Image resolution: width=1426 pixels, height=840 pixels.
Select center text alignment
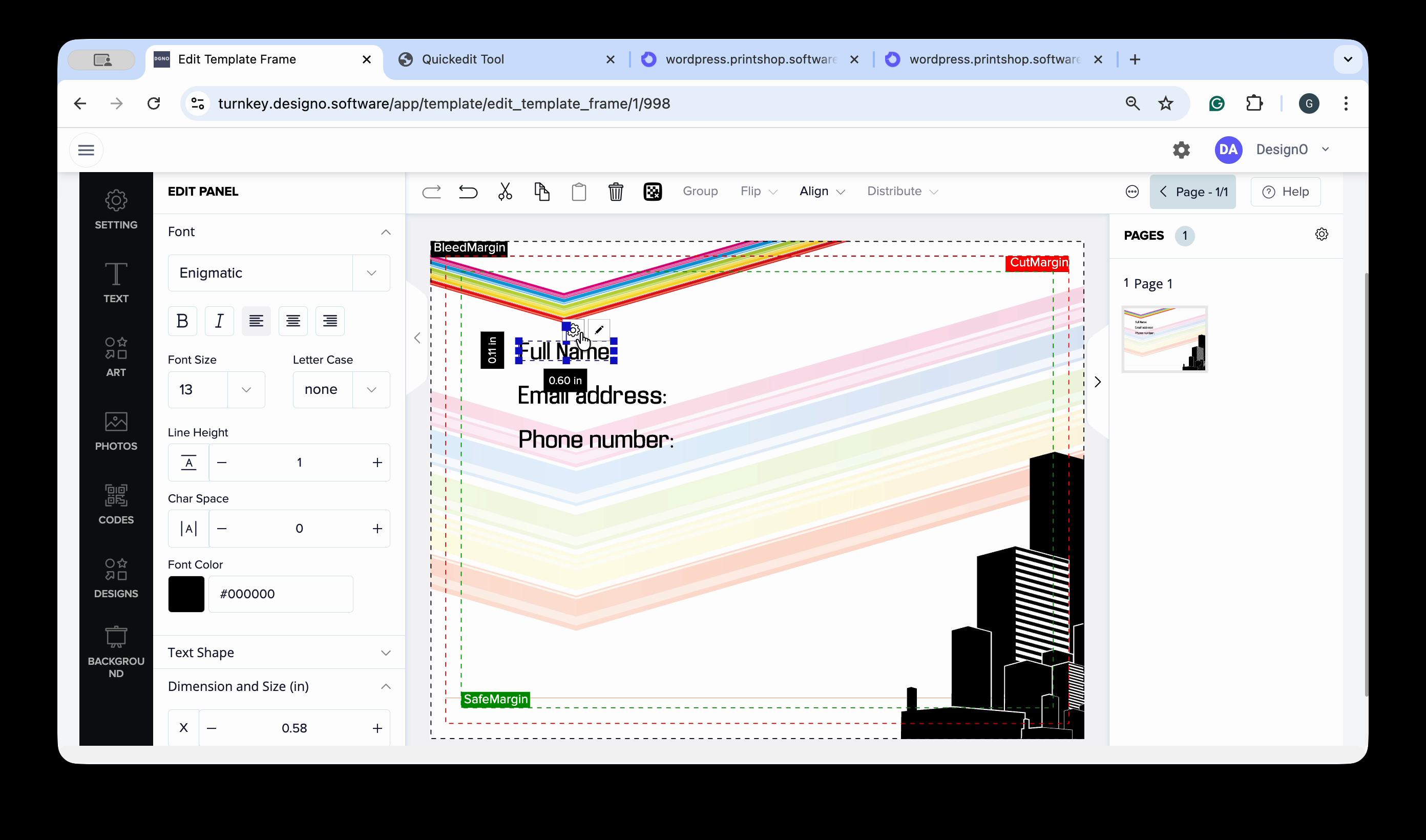coord(292,321)
